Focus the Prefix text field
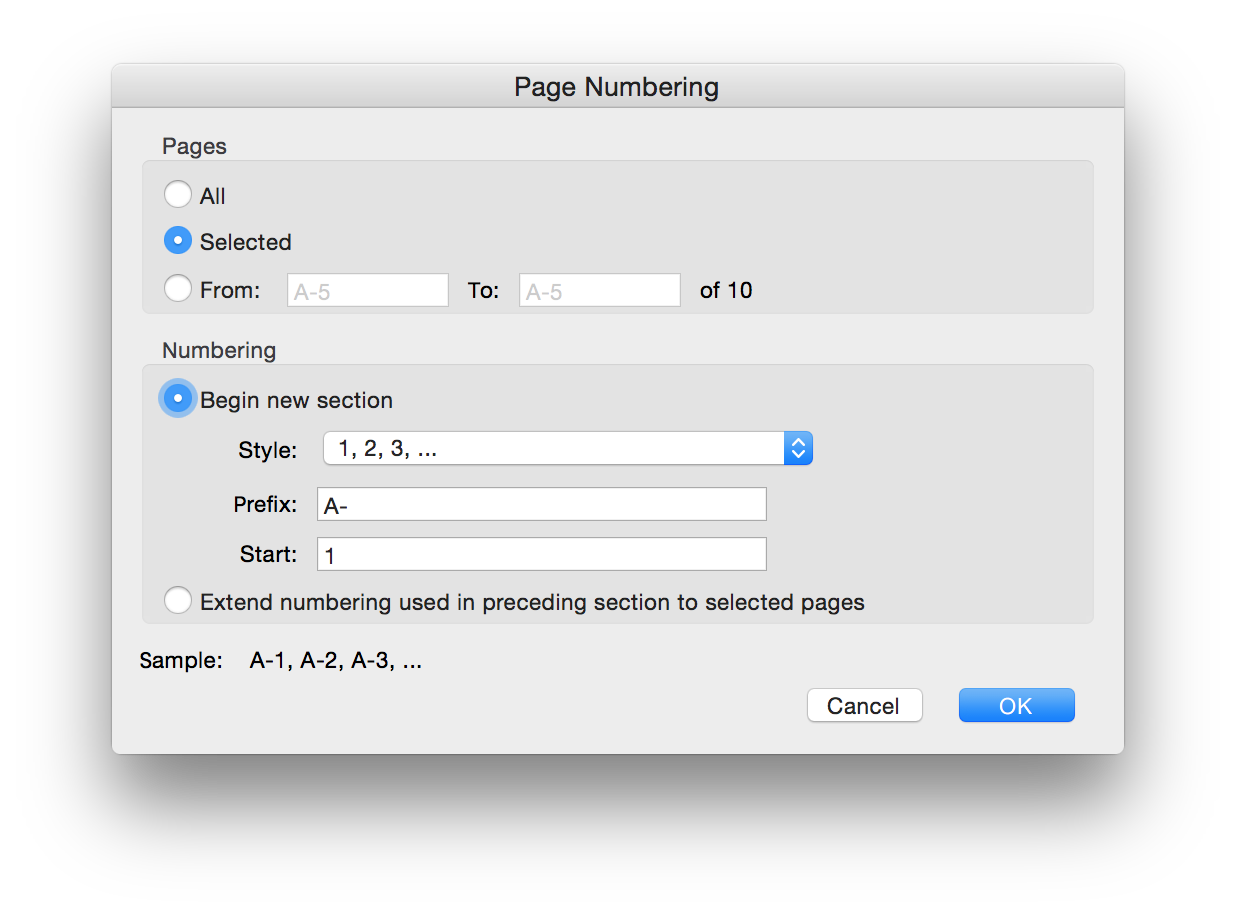The height and width of the screenshot is (914, 1236). [541, 505]
